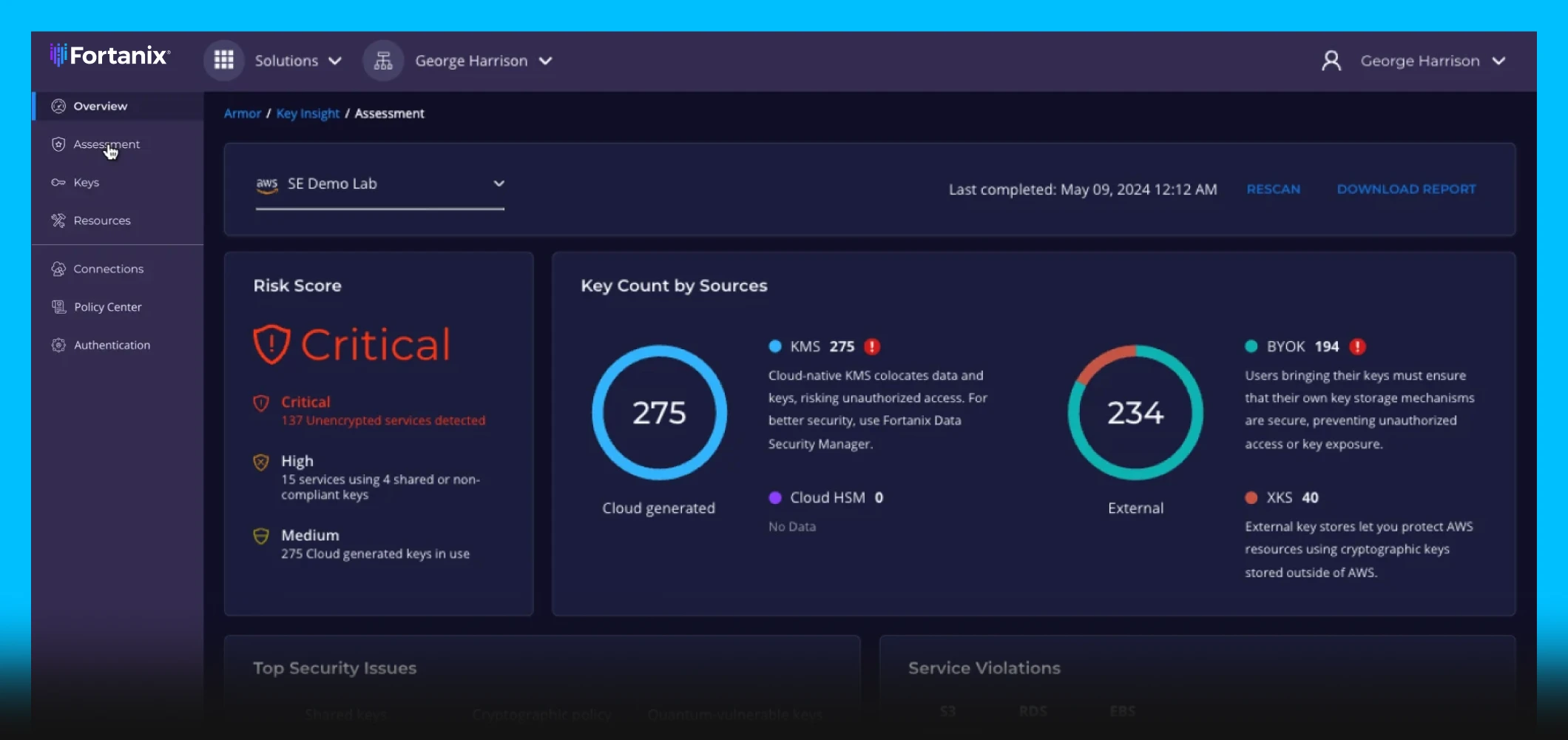Click the Fortanix logo

point(110,55)
